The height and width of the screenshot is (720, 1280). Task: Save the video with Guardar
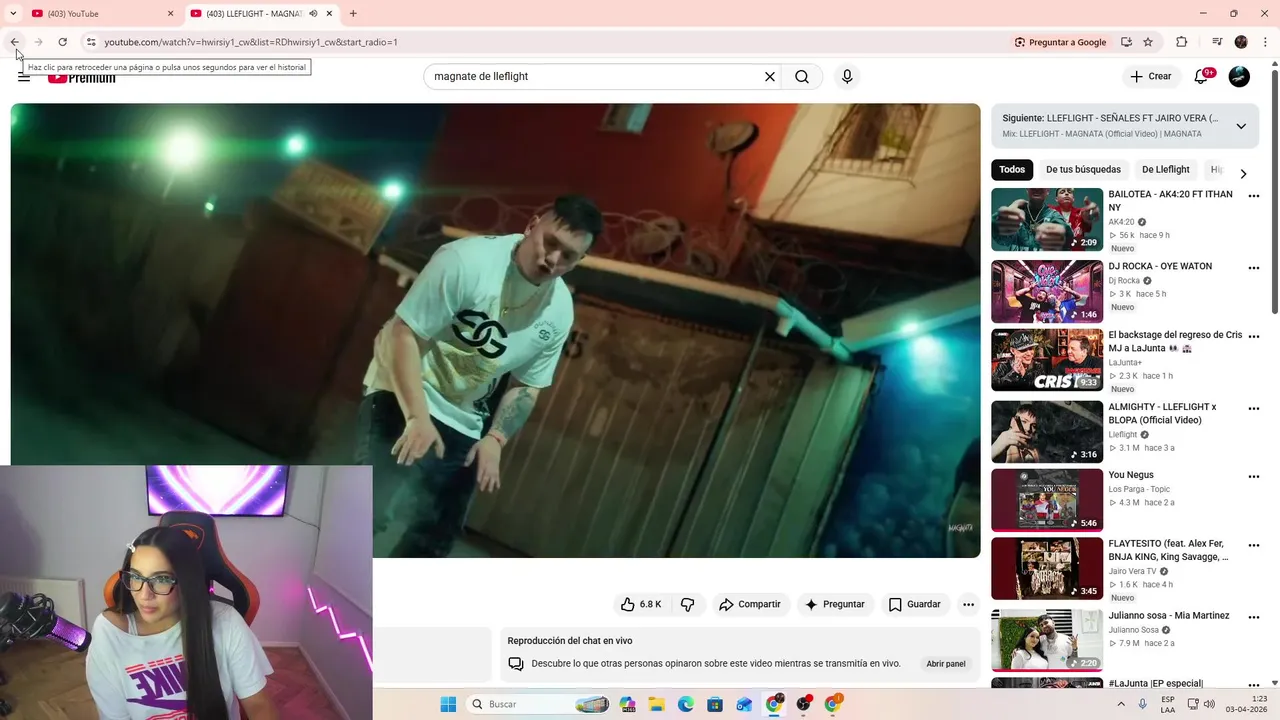(915, 604)
